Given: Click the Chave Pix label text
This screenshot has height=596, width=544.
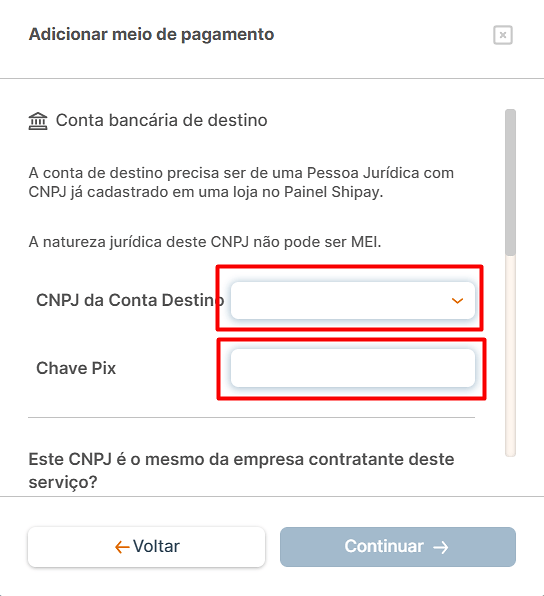Looking at the screenshot, I should pyautogui.click(x=76, y=368).
